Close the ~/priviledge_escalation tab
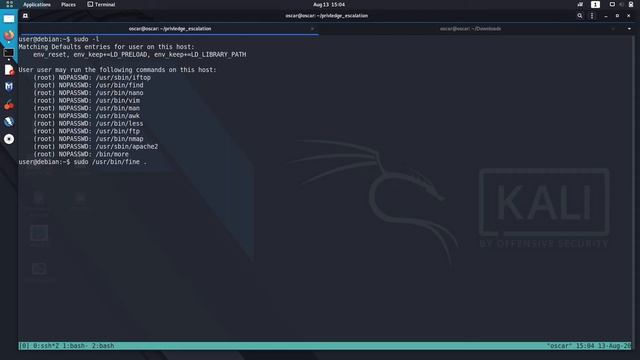This screenshot has width=640, height=360. coord(312,29)
